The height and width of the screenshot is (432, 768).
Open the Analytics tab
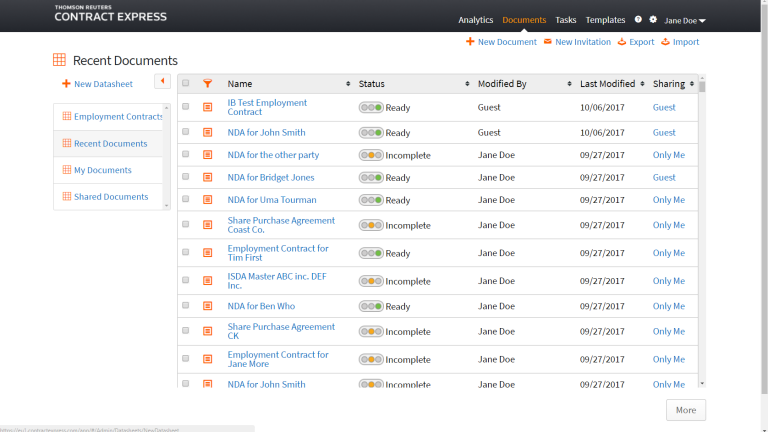475,20
